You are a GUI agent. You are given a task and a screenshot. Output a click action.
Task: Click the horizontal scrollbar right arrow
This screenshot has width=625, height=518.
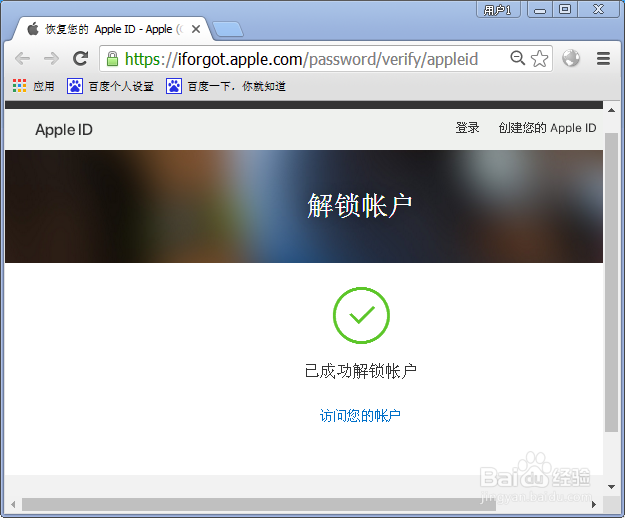tap(594, 504)
